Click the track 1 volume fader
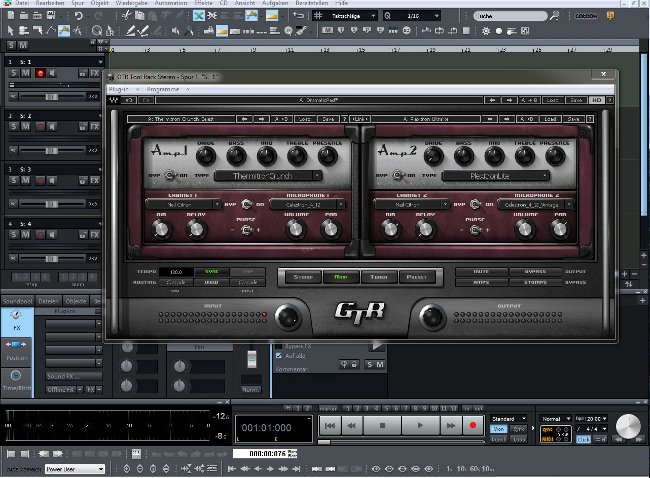Viewport: 650px width, 478px height. pos(52,97)
